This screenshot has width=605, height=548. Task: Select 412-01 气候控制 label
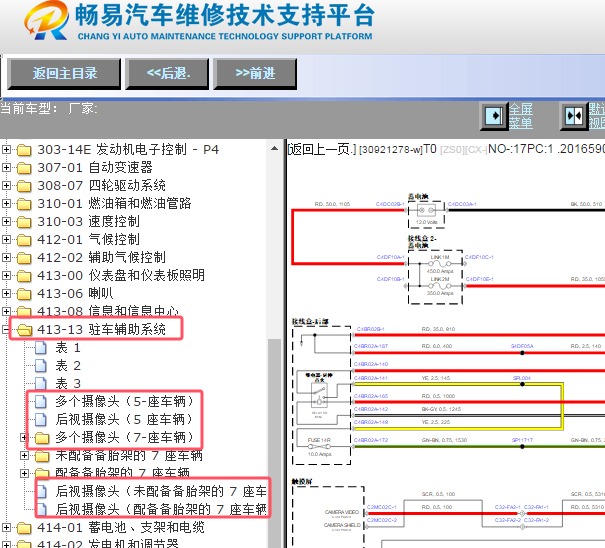tap(88, 240)
